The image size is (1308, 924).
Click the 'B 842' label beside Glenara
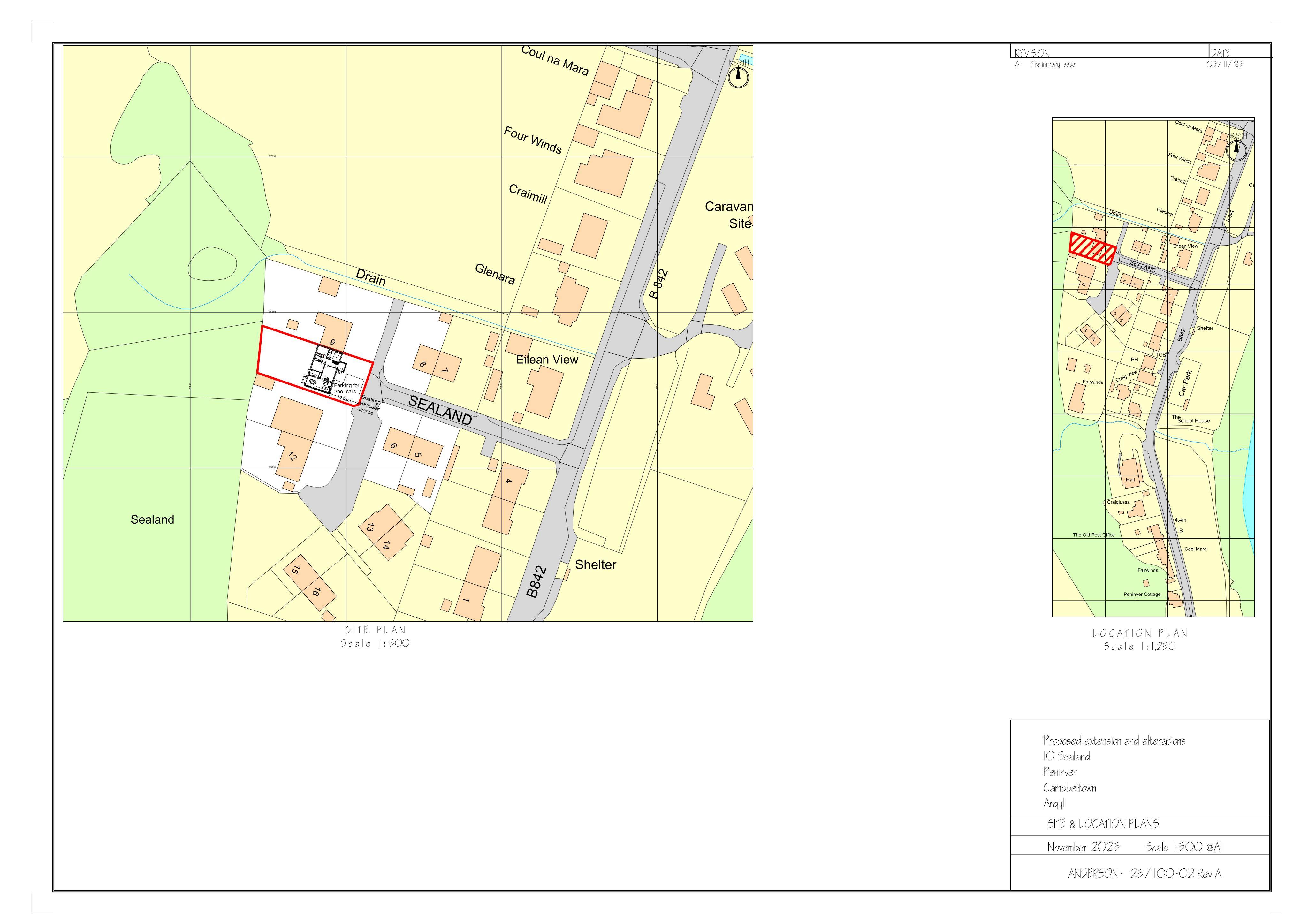pyautogui.click(x=658, y=284)
